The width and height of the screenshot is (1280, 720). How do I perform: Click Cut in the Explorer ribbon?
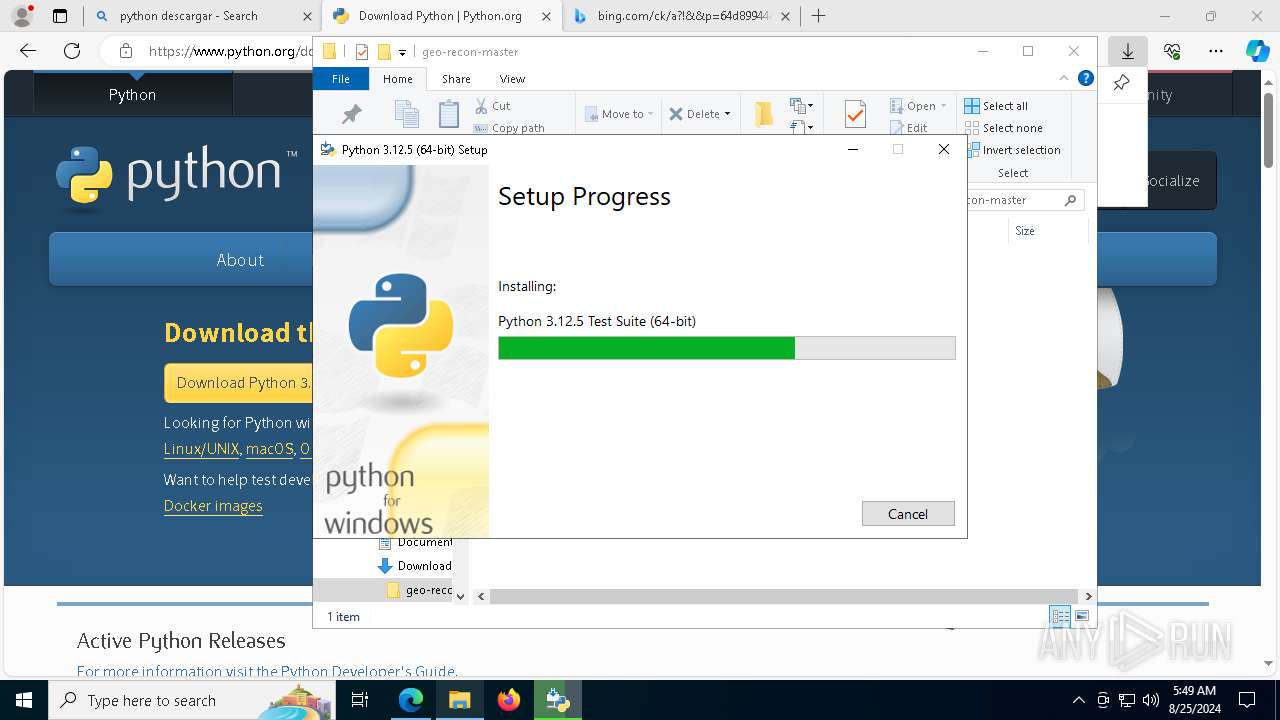pyautogui.click(x=492, y=106)
